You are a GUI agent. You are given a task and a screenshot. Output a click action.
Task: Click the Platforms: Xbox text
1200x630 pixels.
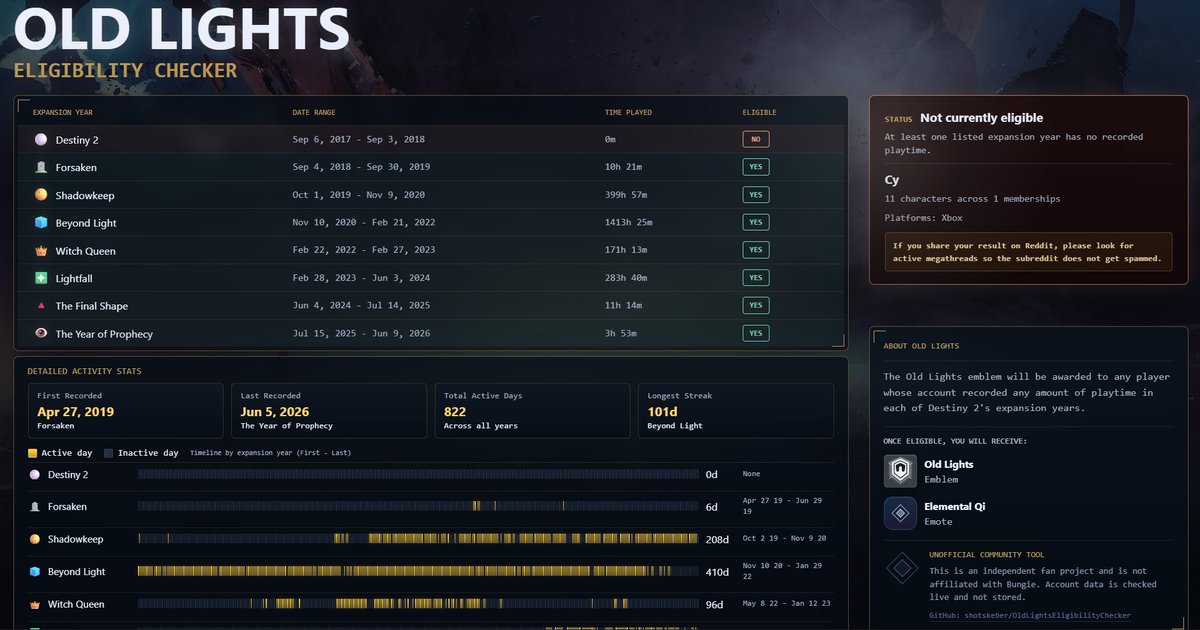[923, 217]
